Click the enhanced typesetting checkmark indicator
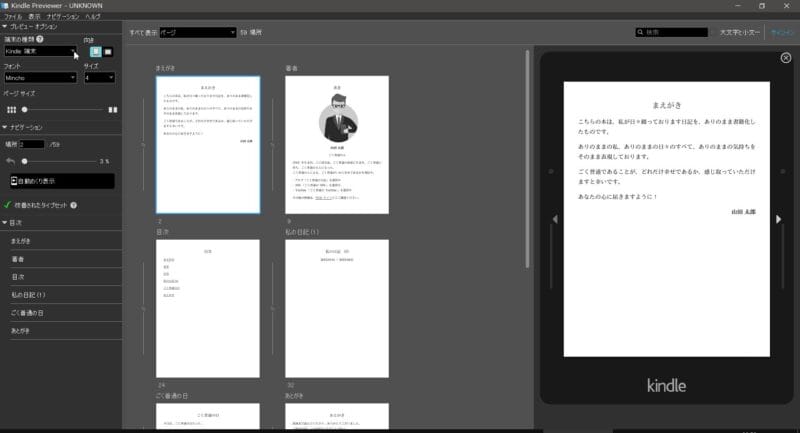 point(7,205)
